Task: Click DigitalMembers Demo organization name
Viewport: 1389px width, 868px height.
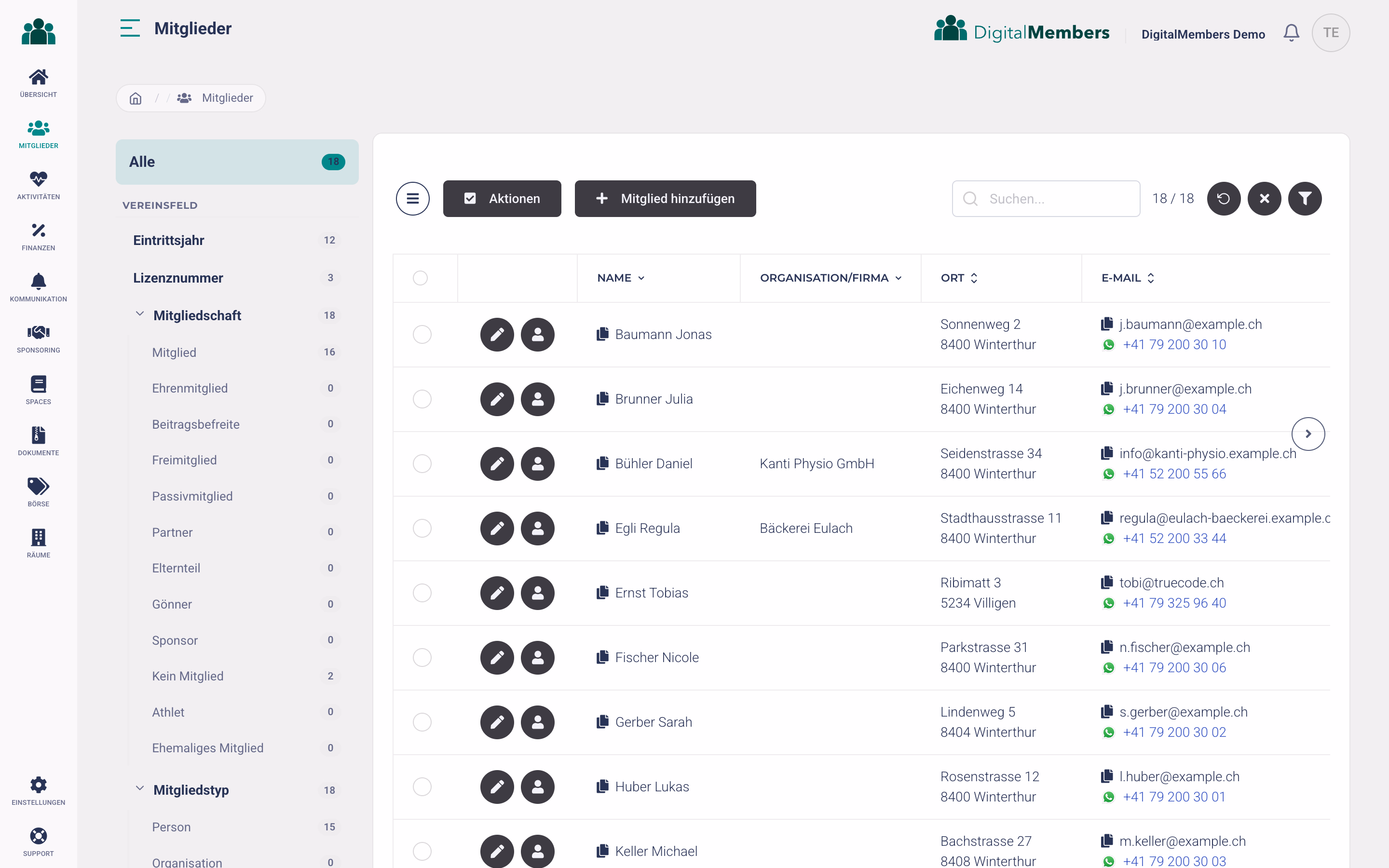Action: click(1203, 34)
